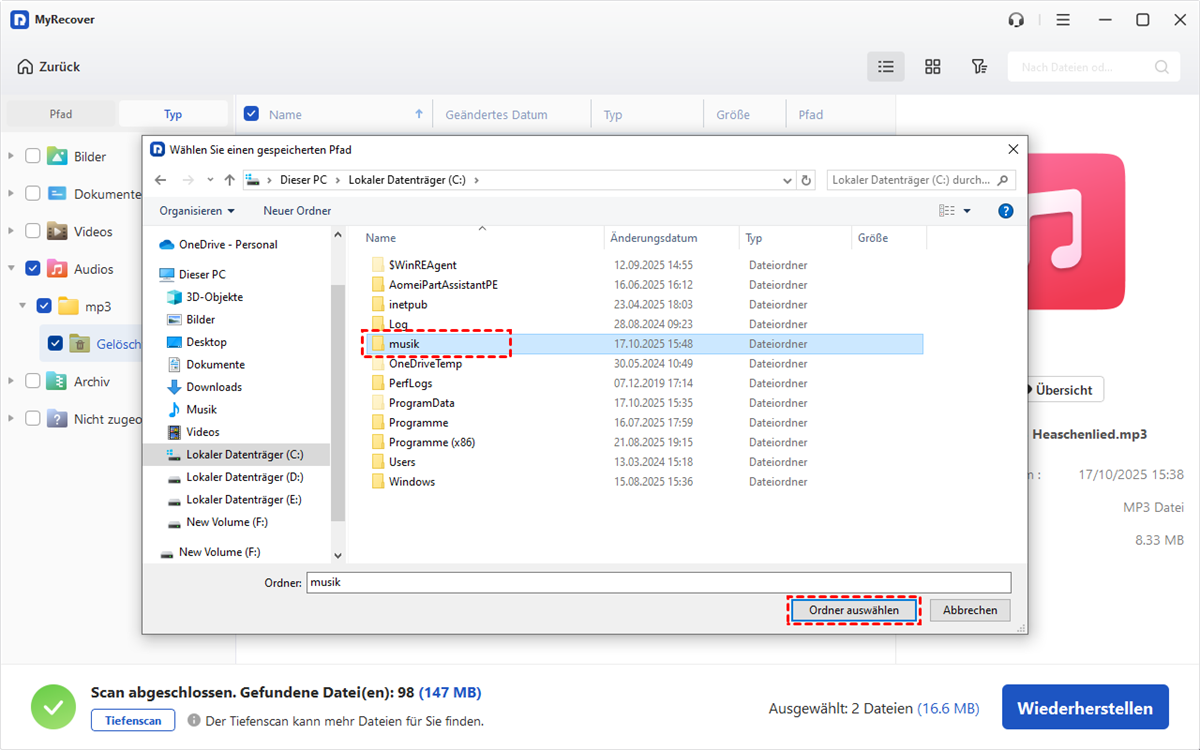Click the blue help question mark icon
1200x750 pixels.
click(x=1006, y=211)
